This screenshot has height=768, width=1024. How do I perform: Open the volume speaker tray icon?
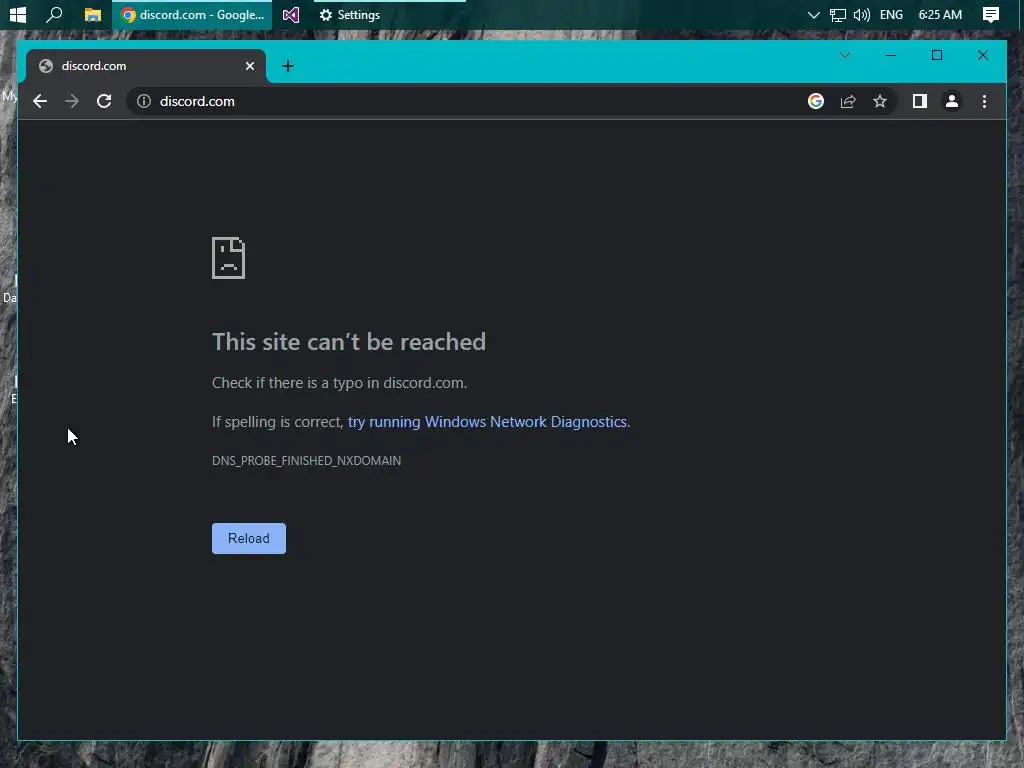861,14
